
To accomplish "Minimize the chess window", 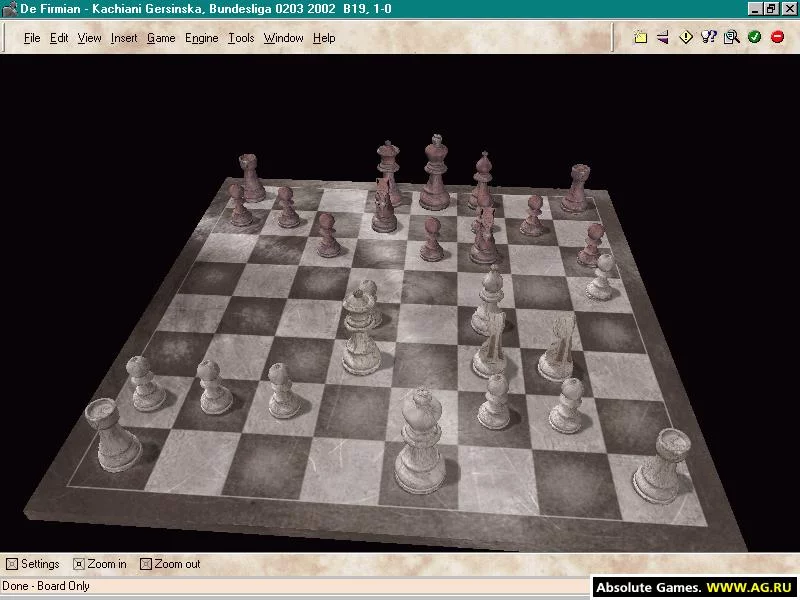I will 755,9.
